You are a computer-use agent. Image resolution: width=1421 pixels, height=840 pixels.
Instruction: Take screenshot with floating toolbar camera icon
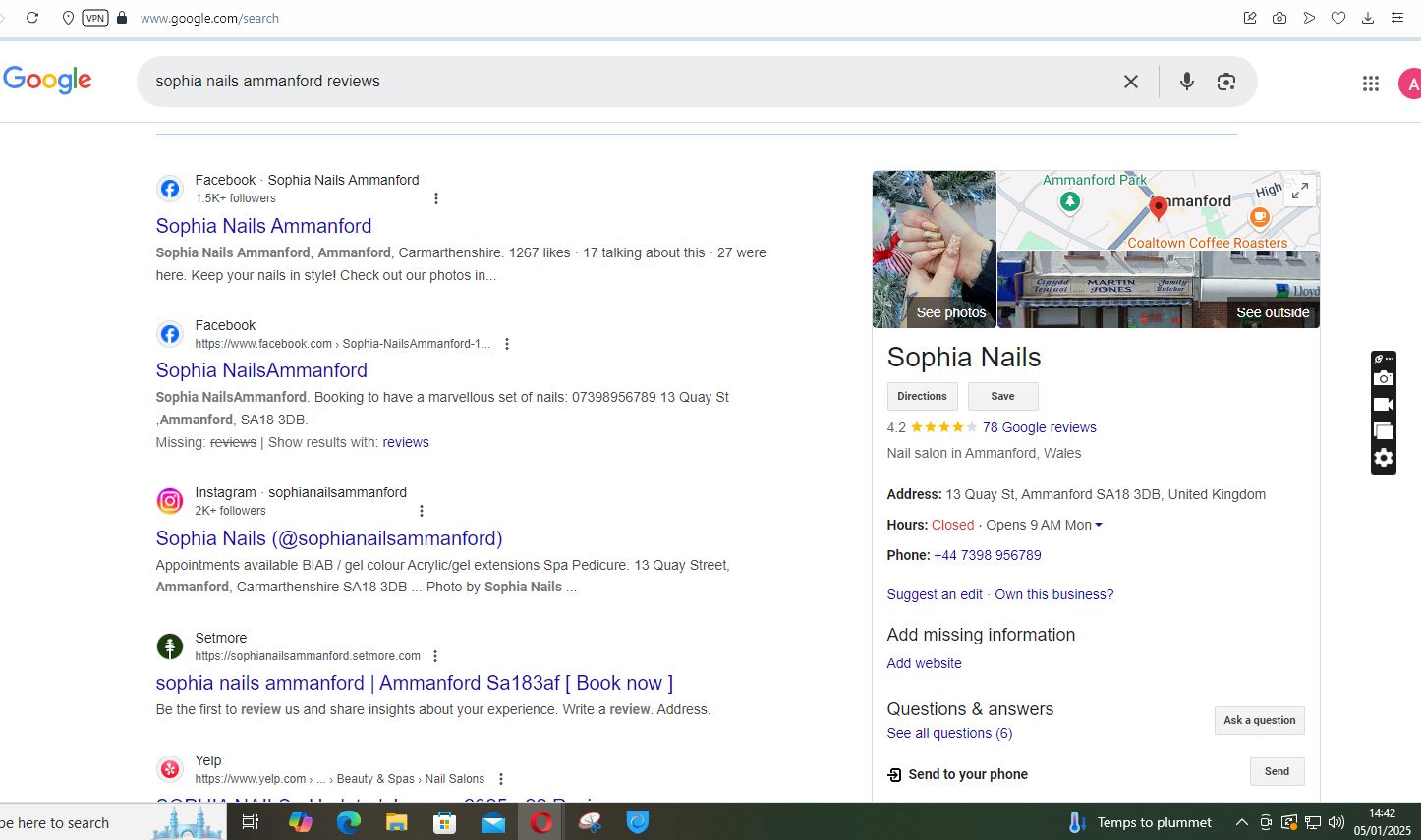click(1383, 378)
